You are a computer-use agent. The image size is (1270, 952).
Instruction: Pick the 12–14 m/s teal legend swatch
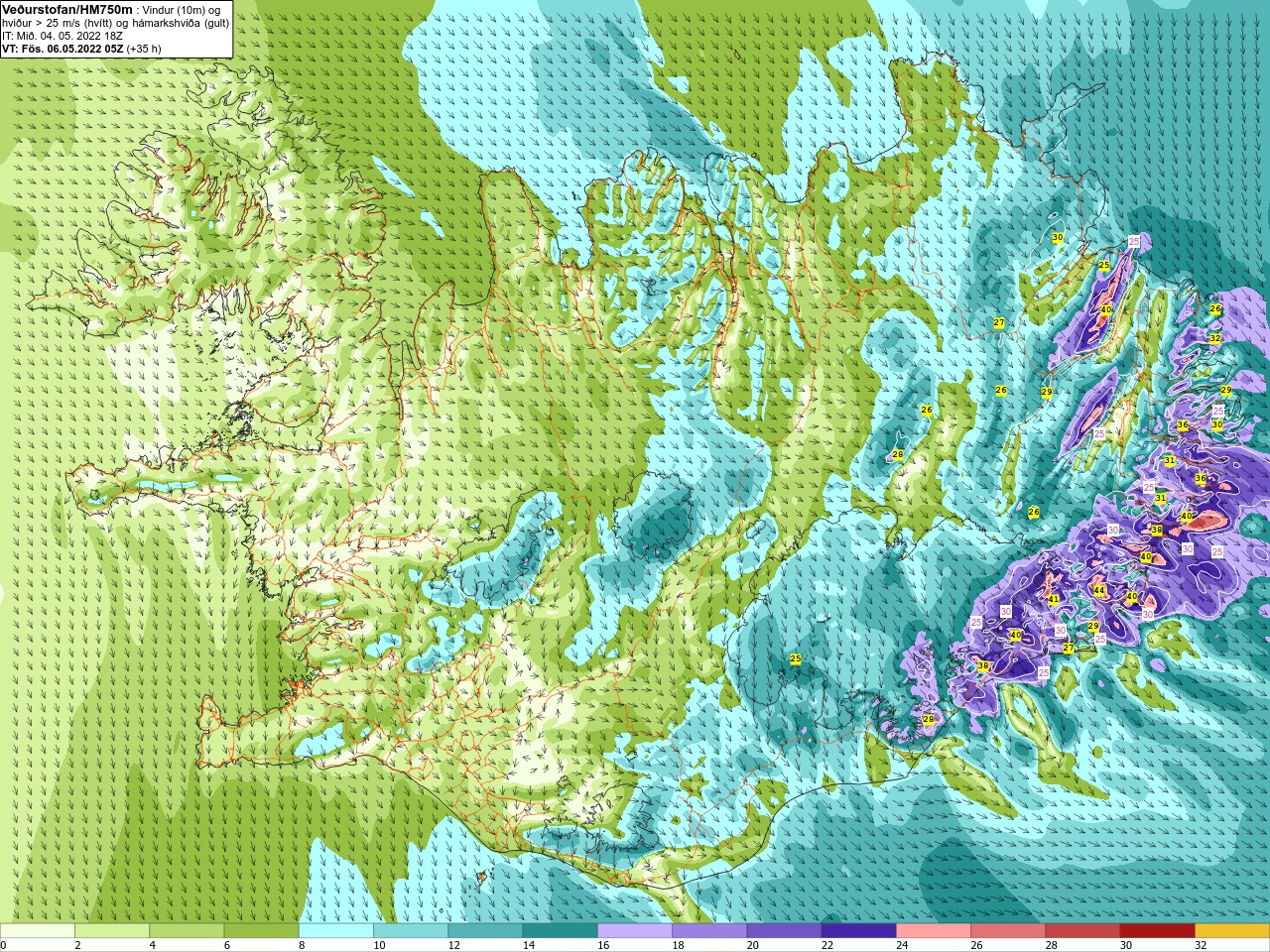tap(485, 931)
